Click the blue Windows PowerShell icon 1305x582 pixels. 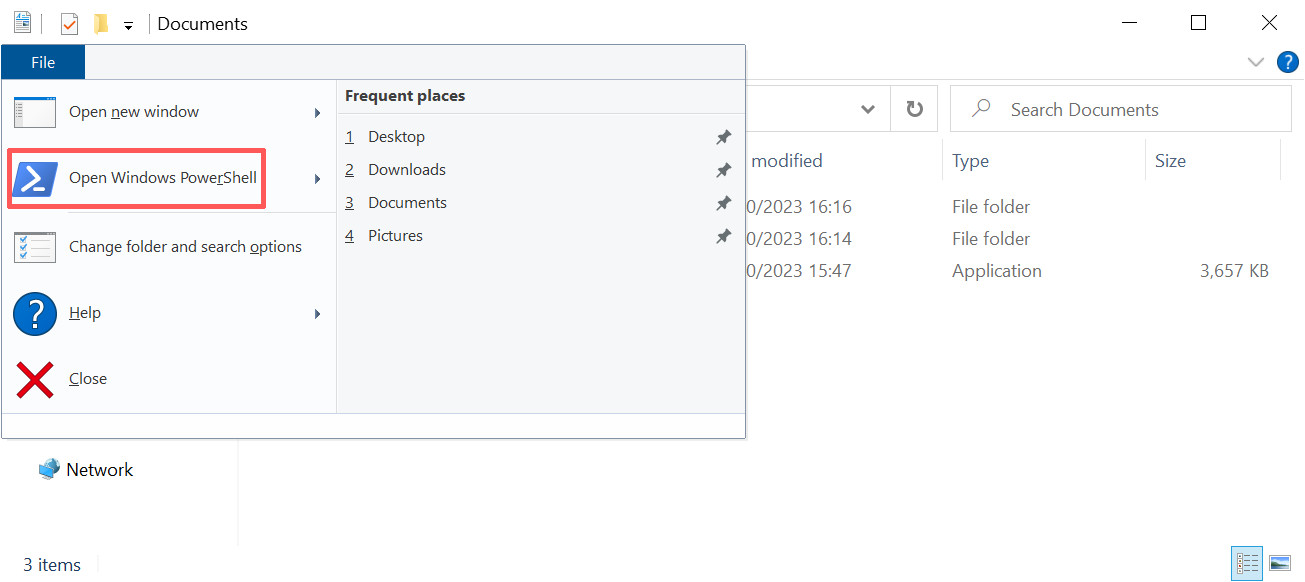(35, 179)
